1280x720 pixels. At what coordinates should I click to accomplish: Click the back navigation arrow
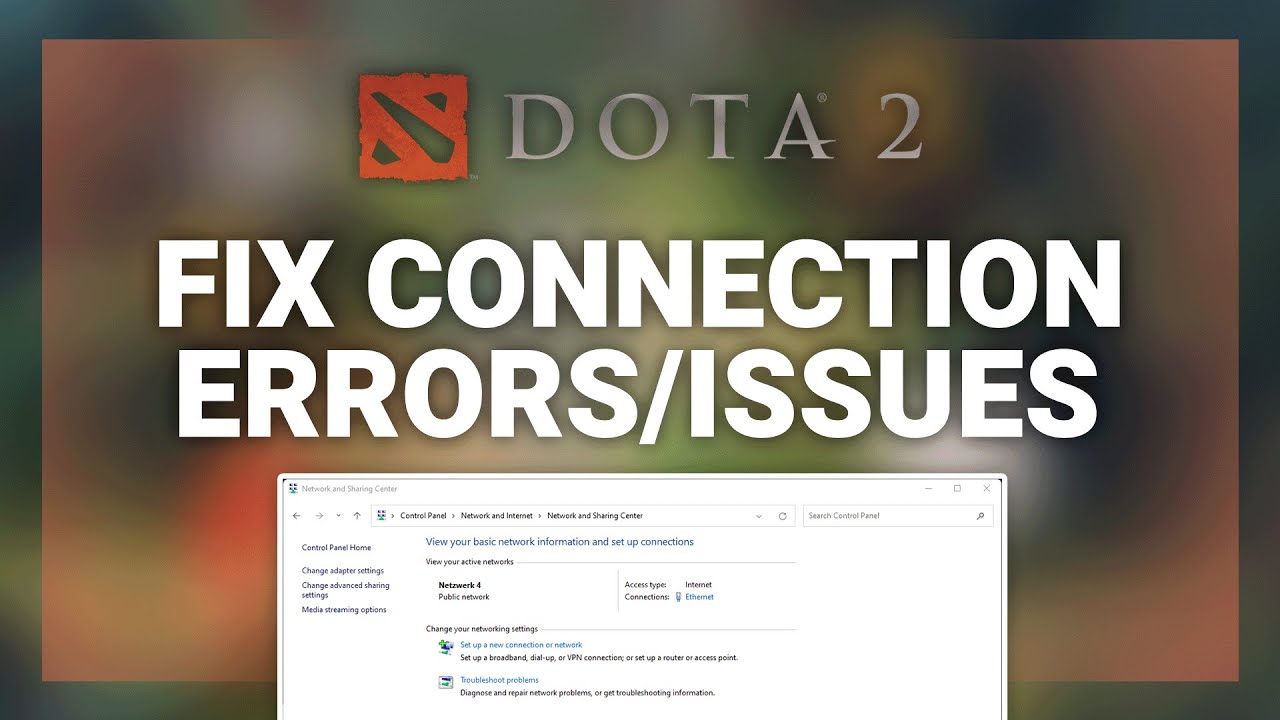pyautogui.click(x=296, y=516)
